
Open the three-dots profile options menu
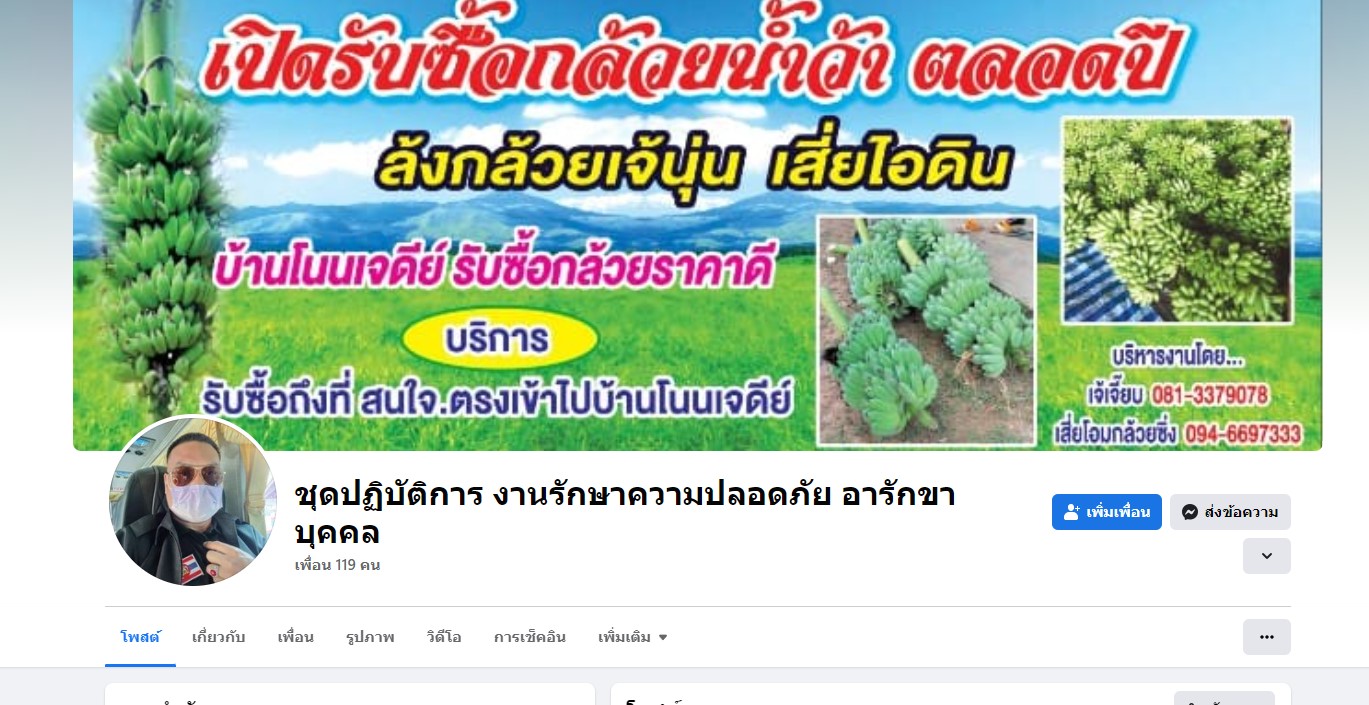pyautogui.click(x=1267, y=637)
